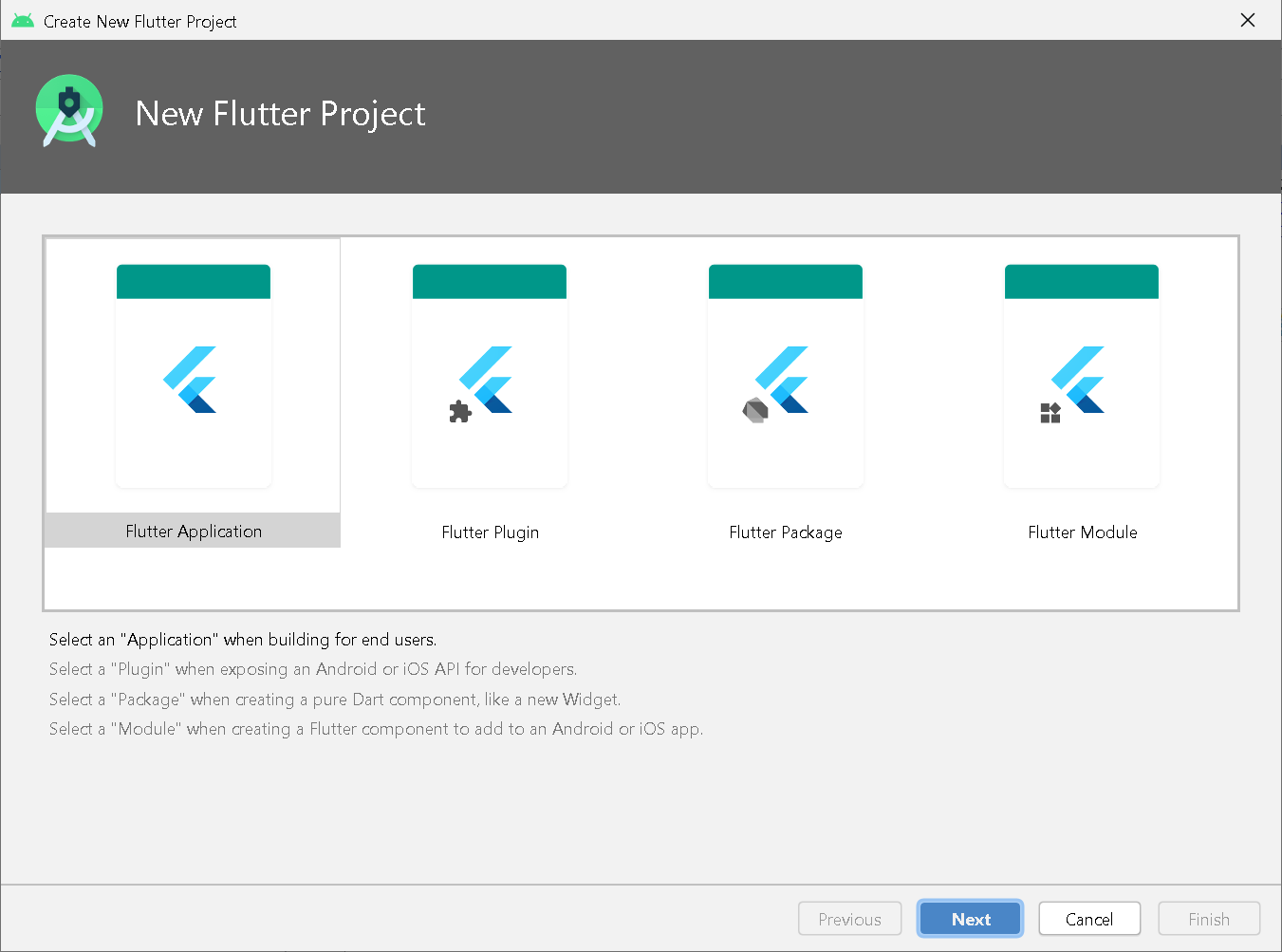1282x952 pixels.
Task: Choose the "Flutter Plugin" label
Action: (490, 532)
